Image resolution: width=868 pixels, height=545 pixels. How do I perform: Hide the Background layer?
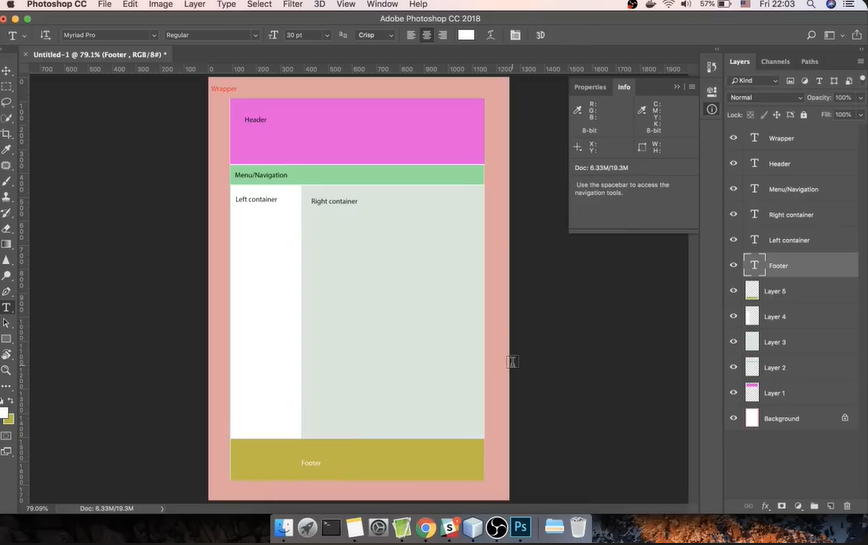733,418
